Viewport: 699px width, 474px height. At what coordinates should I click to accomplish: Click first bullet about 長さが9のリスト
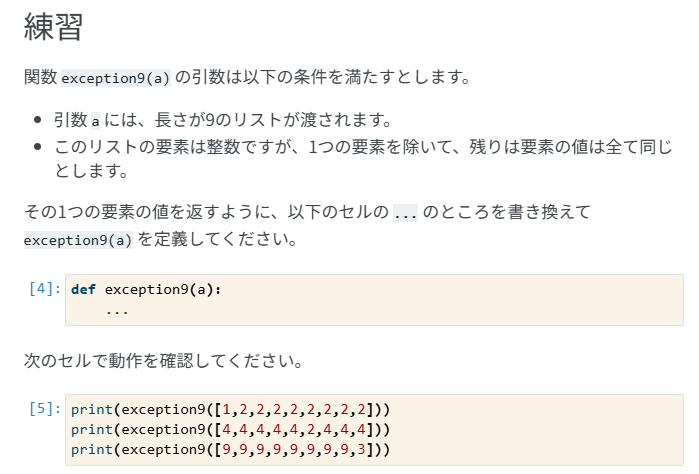coord(222,120)
